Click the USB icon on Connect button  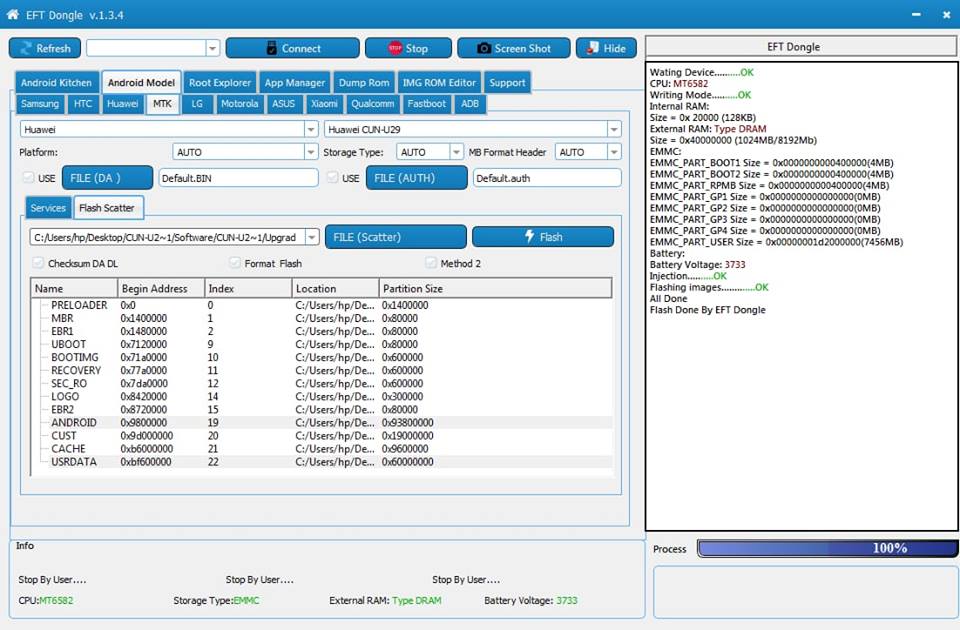point(272,48)
